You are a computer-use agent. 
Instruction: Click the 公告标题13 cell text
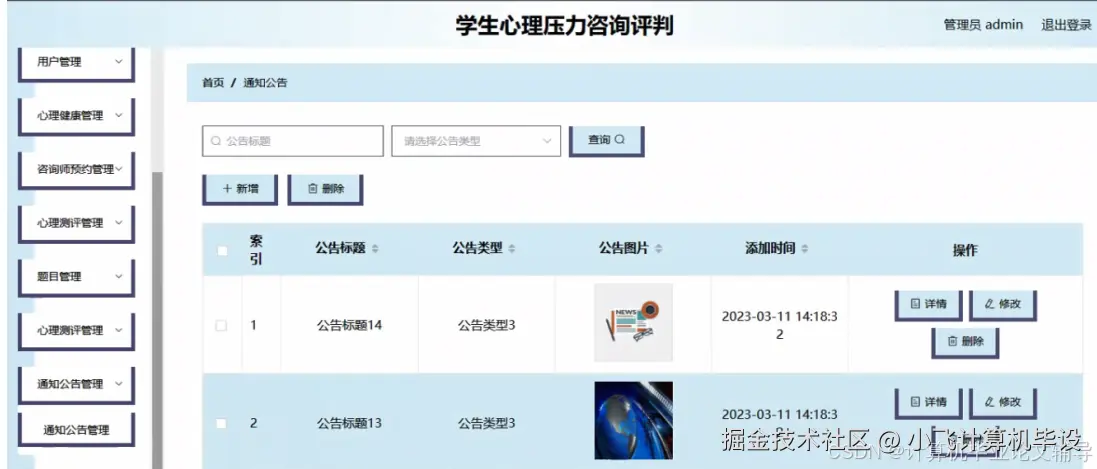349,424
